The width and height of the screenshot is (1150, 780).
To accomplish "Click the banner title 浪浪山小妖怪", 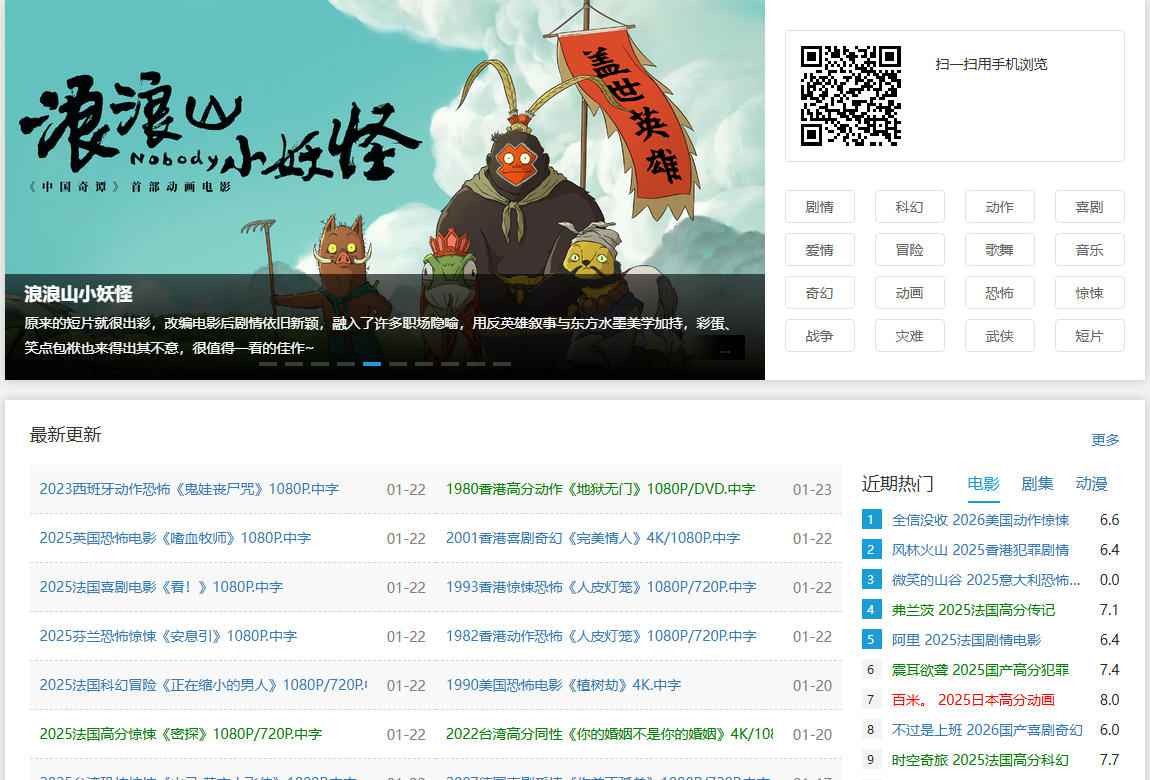I will 76,295.
